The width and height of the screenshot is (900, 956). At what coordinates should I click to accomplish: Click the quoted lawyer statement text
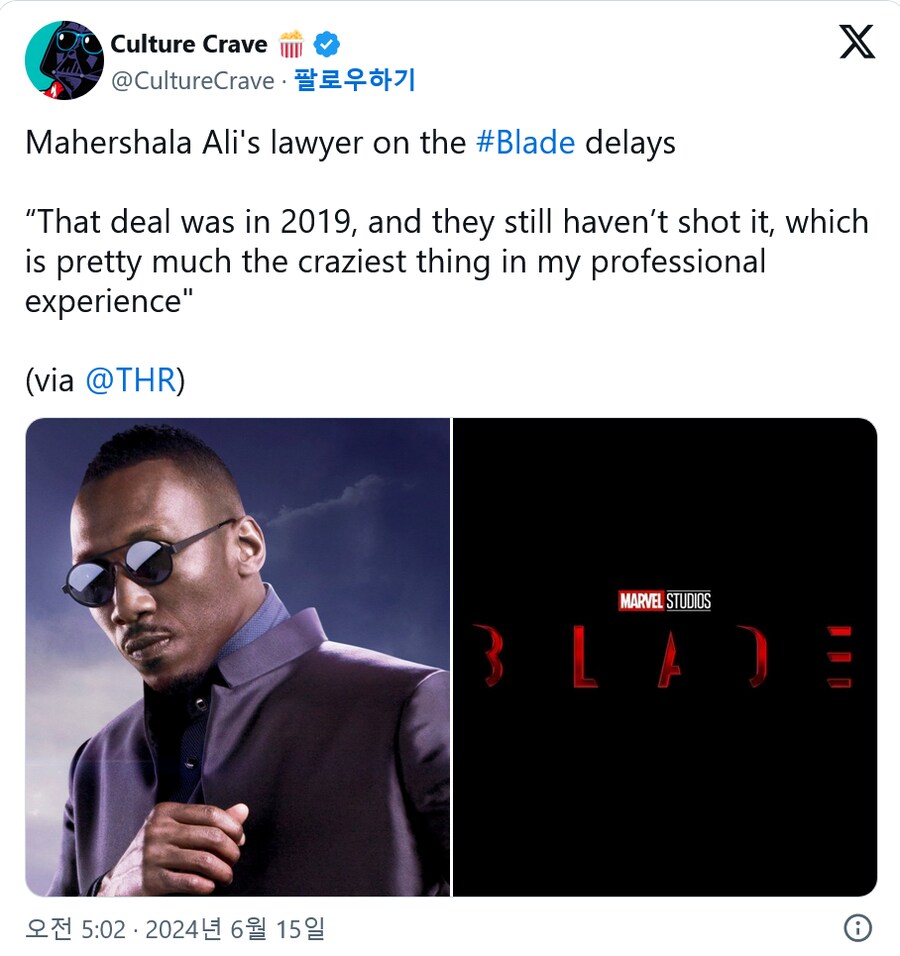[x=446, y=261]
